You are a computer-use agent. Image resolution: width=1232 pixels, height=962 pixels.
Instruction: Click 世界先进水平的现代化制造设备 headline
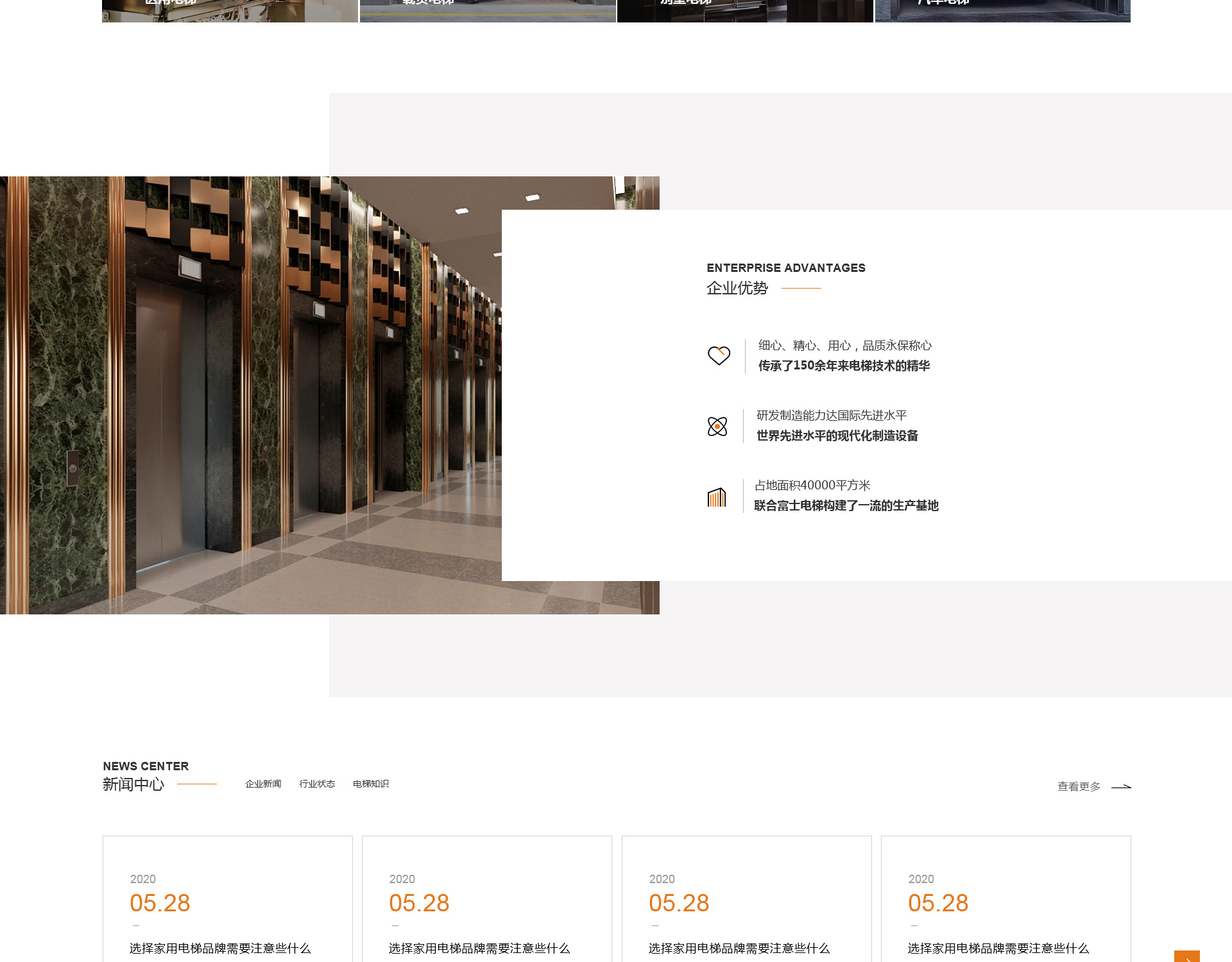pyautogui.click(x=837, y=435)
